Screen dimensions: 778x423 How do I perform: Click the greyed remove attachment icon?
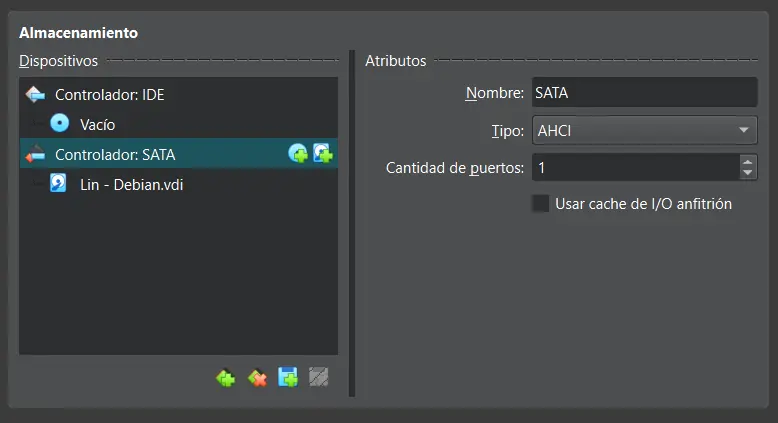point(319,377)
